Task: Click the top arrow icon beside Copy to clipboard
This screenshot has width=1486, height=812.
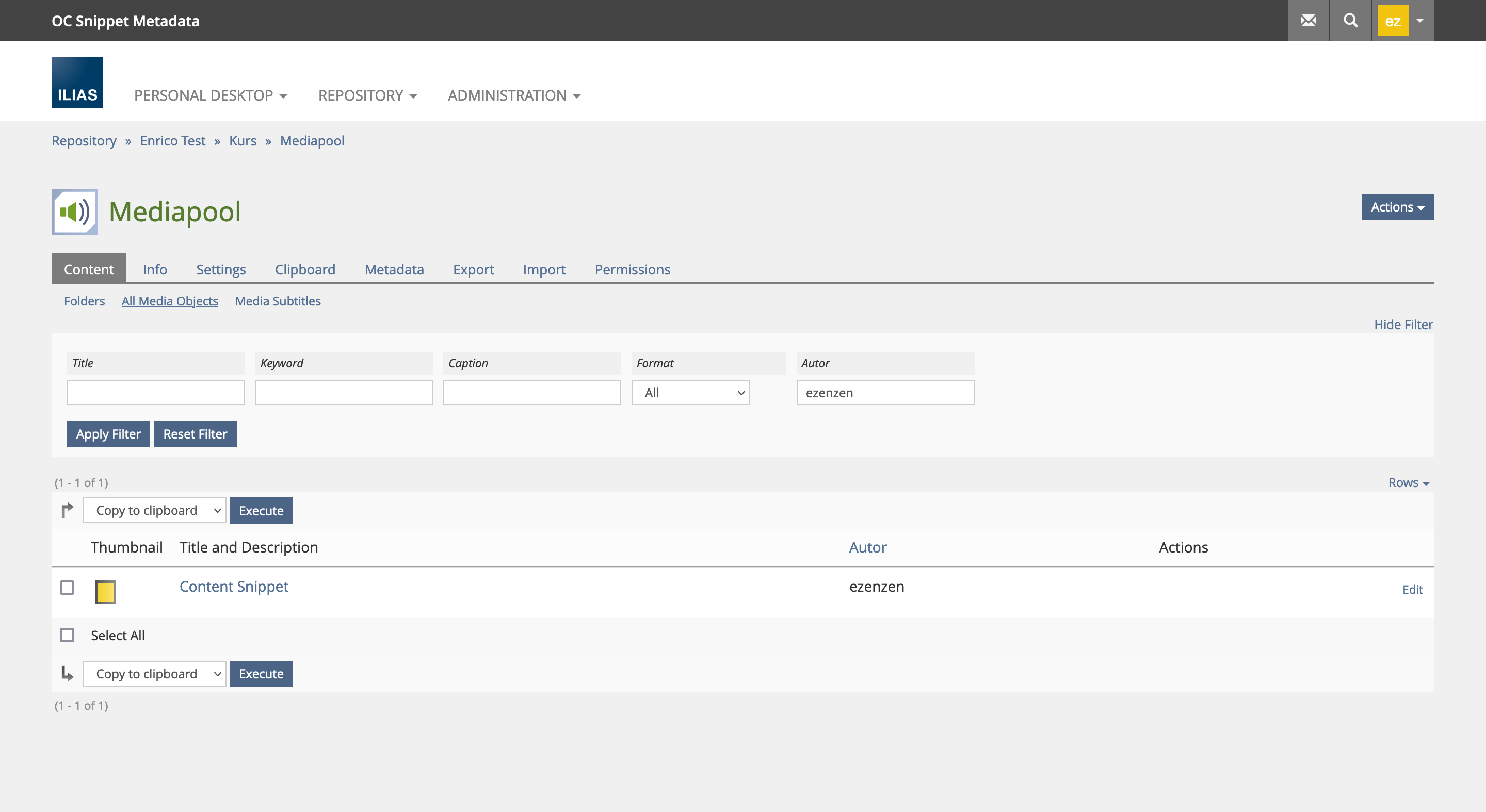Action: (x=68, y=510)
